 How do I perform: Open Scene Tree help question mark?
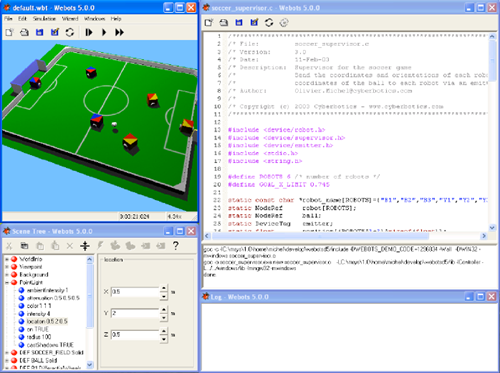point(176,246)
